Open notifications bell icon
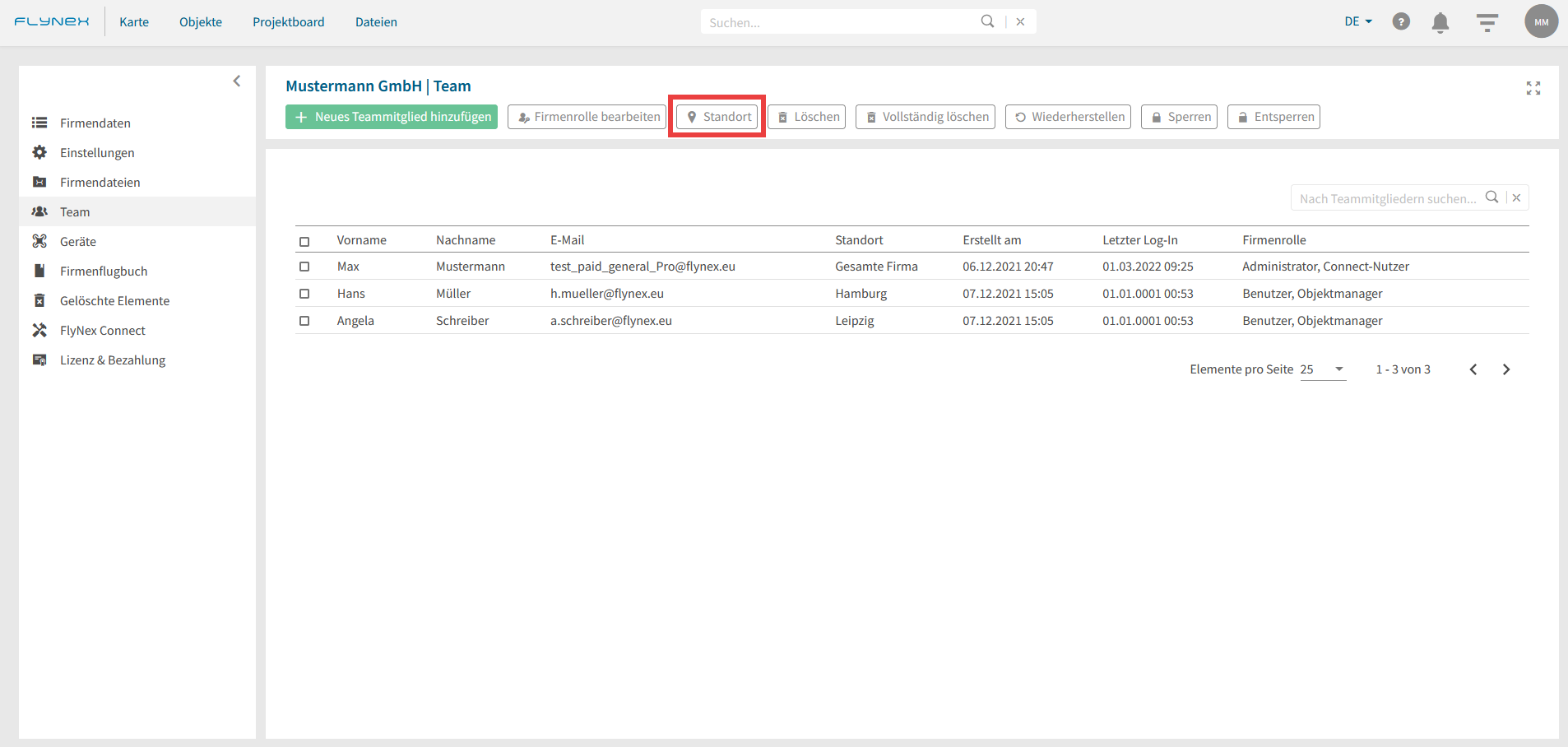Image resolution: width=1568 pixels, height=747 pixels. (x=1440, y=22)
